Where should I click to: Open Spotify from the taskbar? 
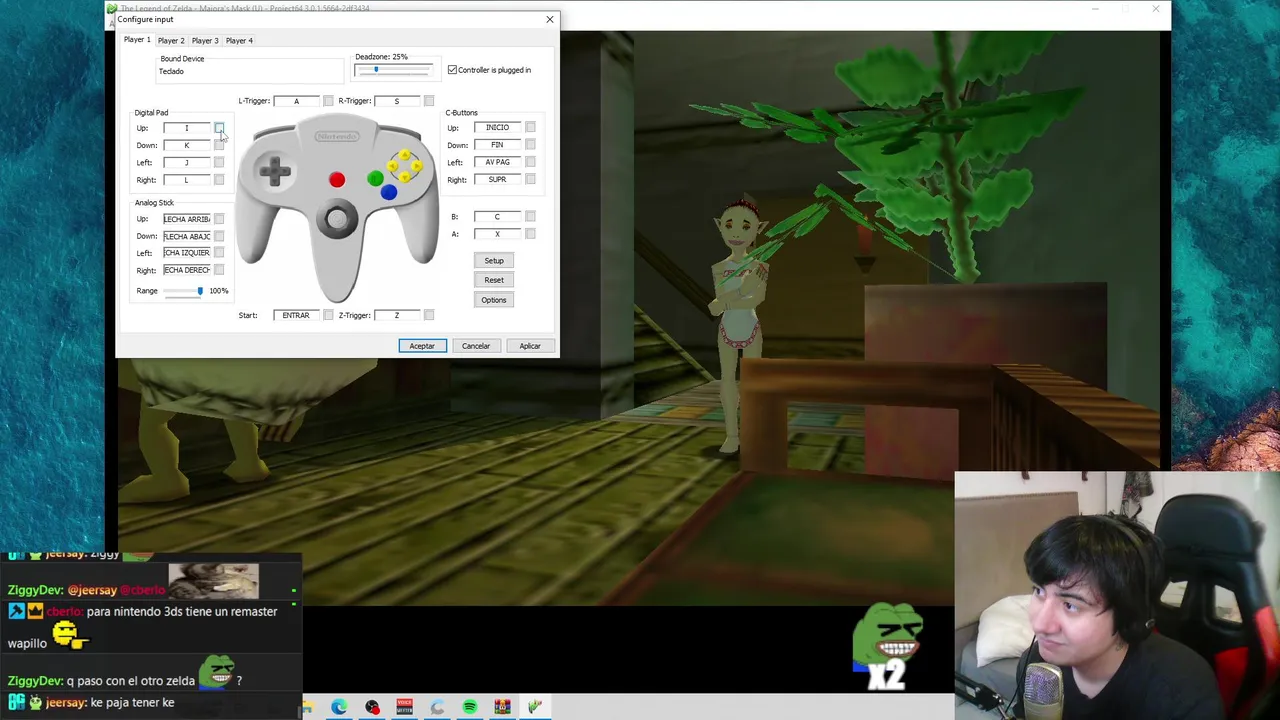(469, 707)
